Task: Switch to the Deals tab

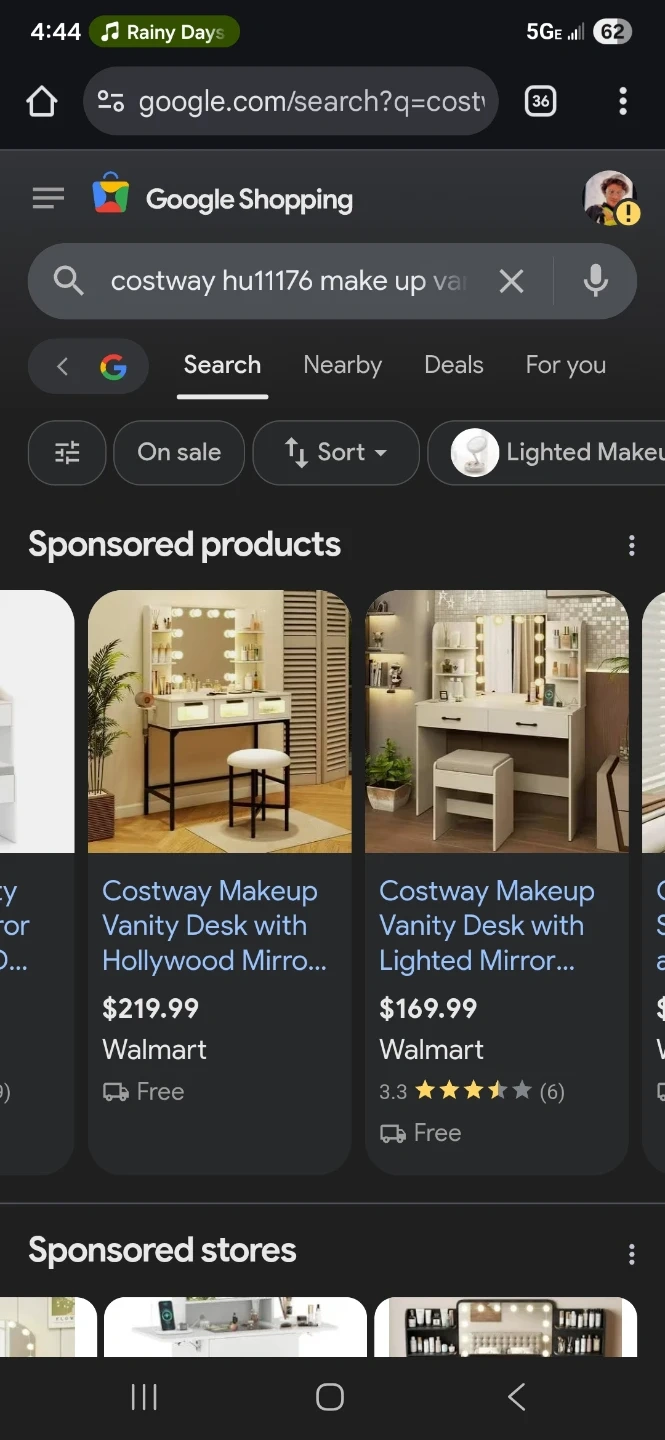Action: point(453,366)
